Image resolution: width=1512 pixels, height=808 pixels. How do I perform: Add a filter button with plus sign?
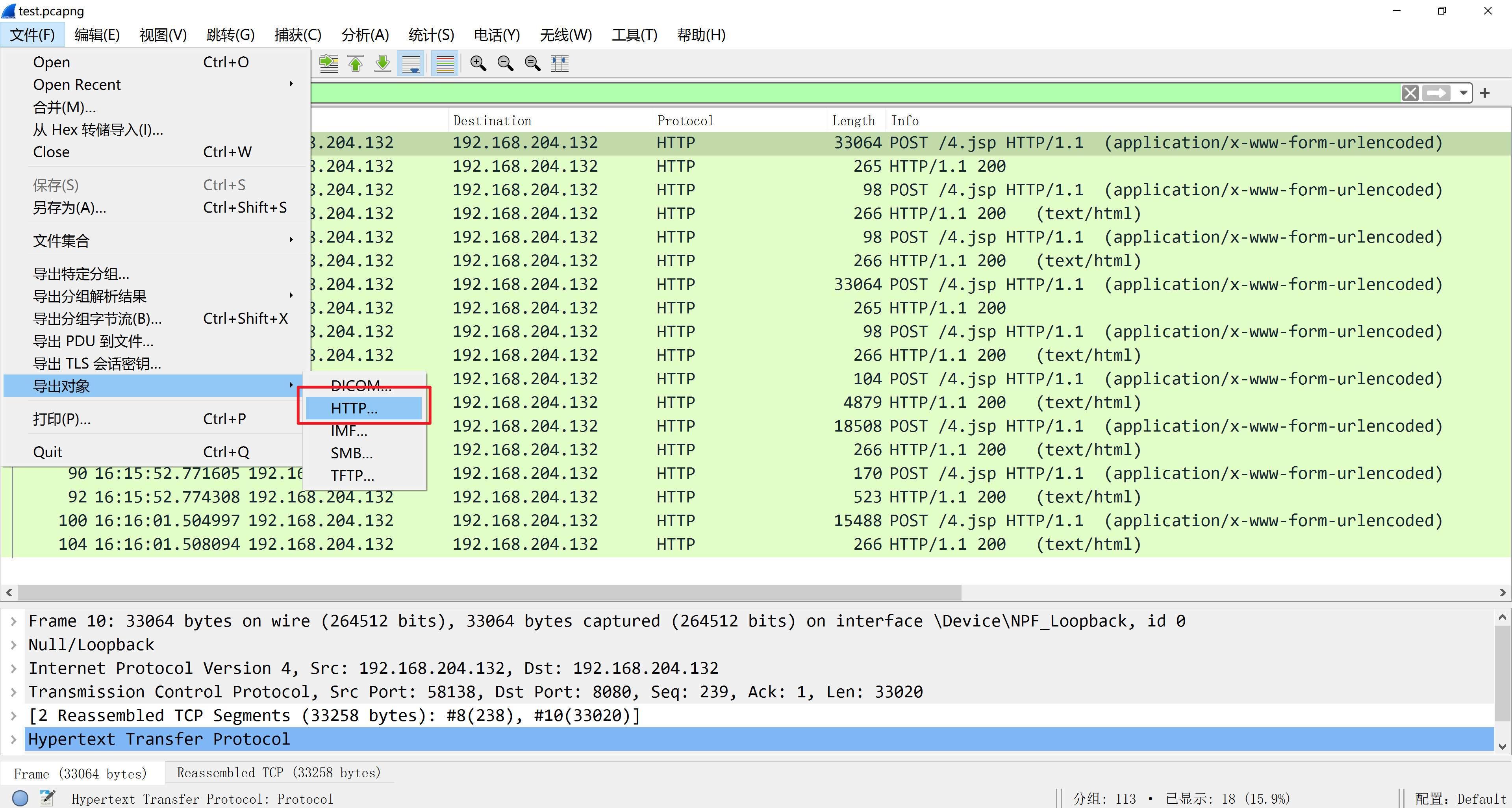(x=1485, y=93)
